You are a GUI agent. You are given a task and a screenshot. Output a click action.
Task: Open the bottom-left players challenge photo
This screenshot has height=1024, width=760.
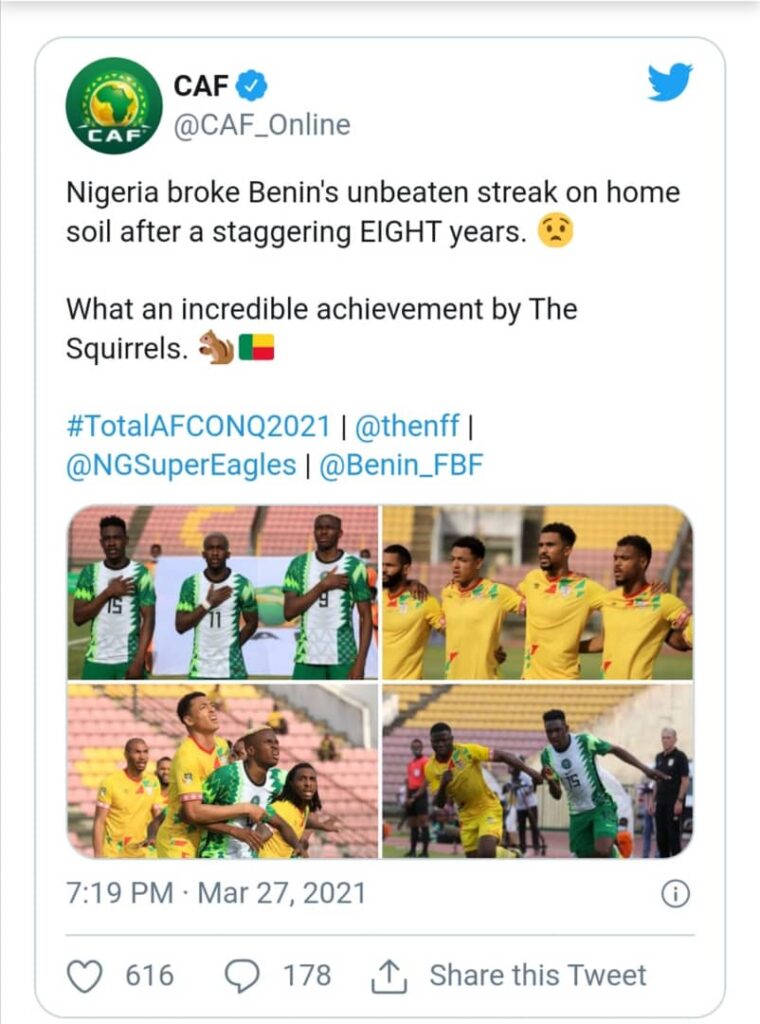coord(223,771)
